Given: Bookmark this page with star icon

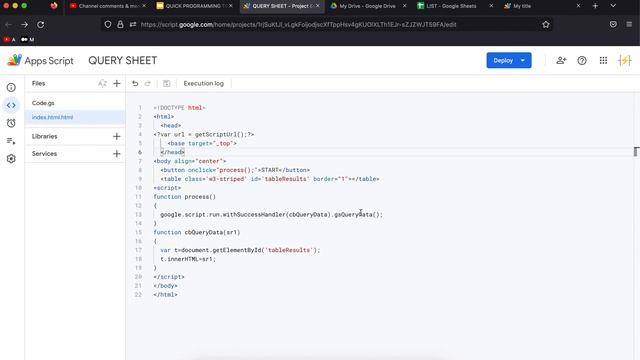Looking at the screenshot, I should (x=546, y=24).
